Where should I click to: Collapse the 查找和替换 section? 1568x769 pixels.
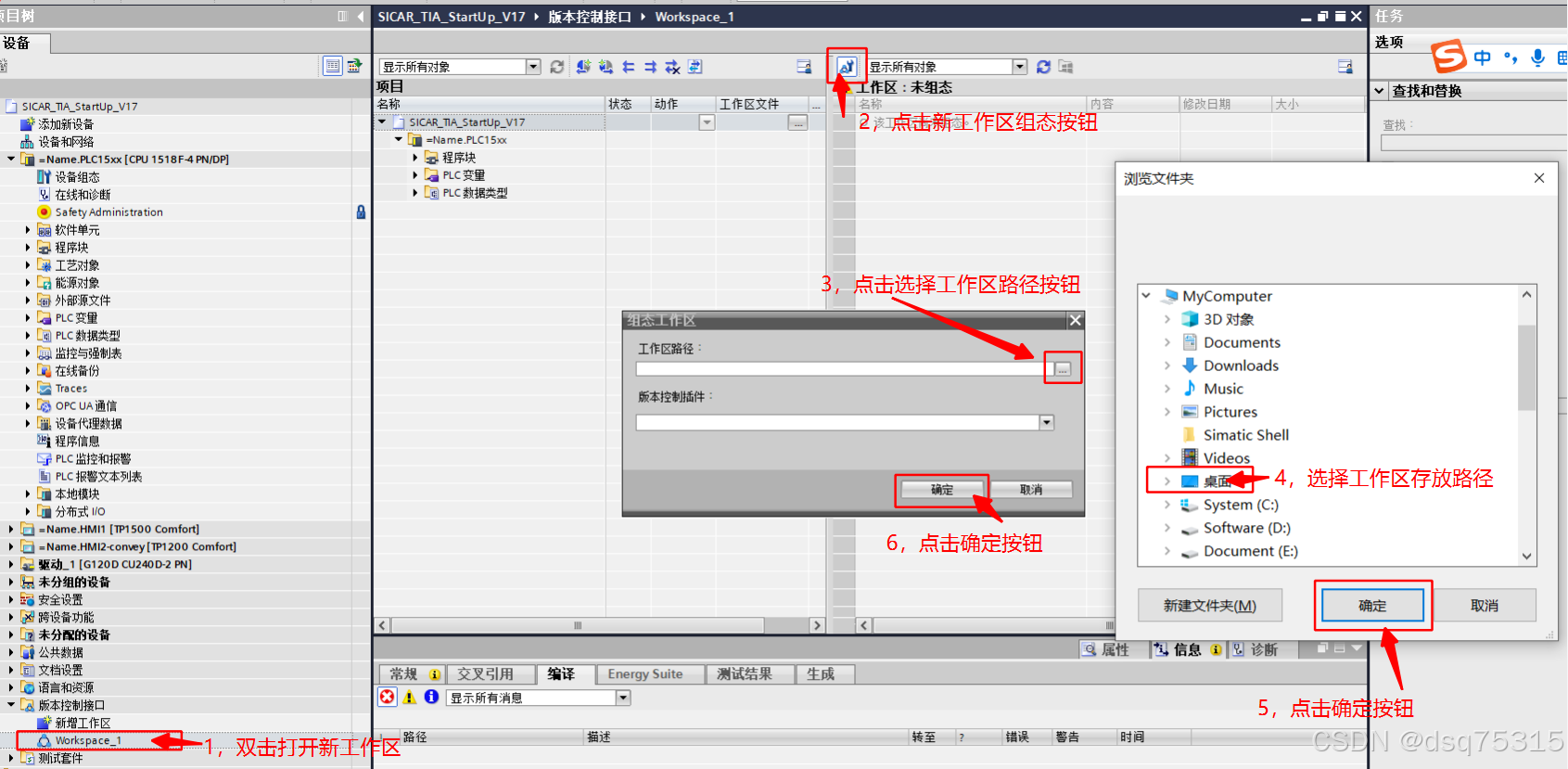pos(1380,91)
